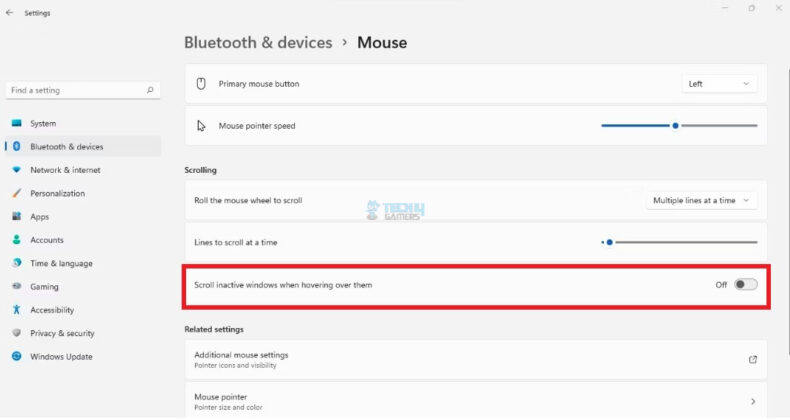This screenshot has width=790, height=420.
Task: Expand the Multiple lines at a time dropdown
Action: (x=701, y=200)
